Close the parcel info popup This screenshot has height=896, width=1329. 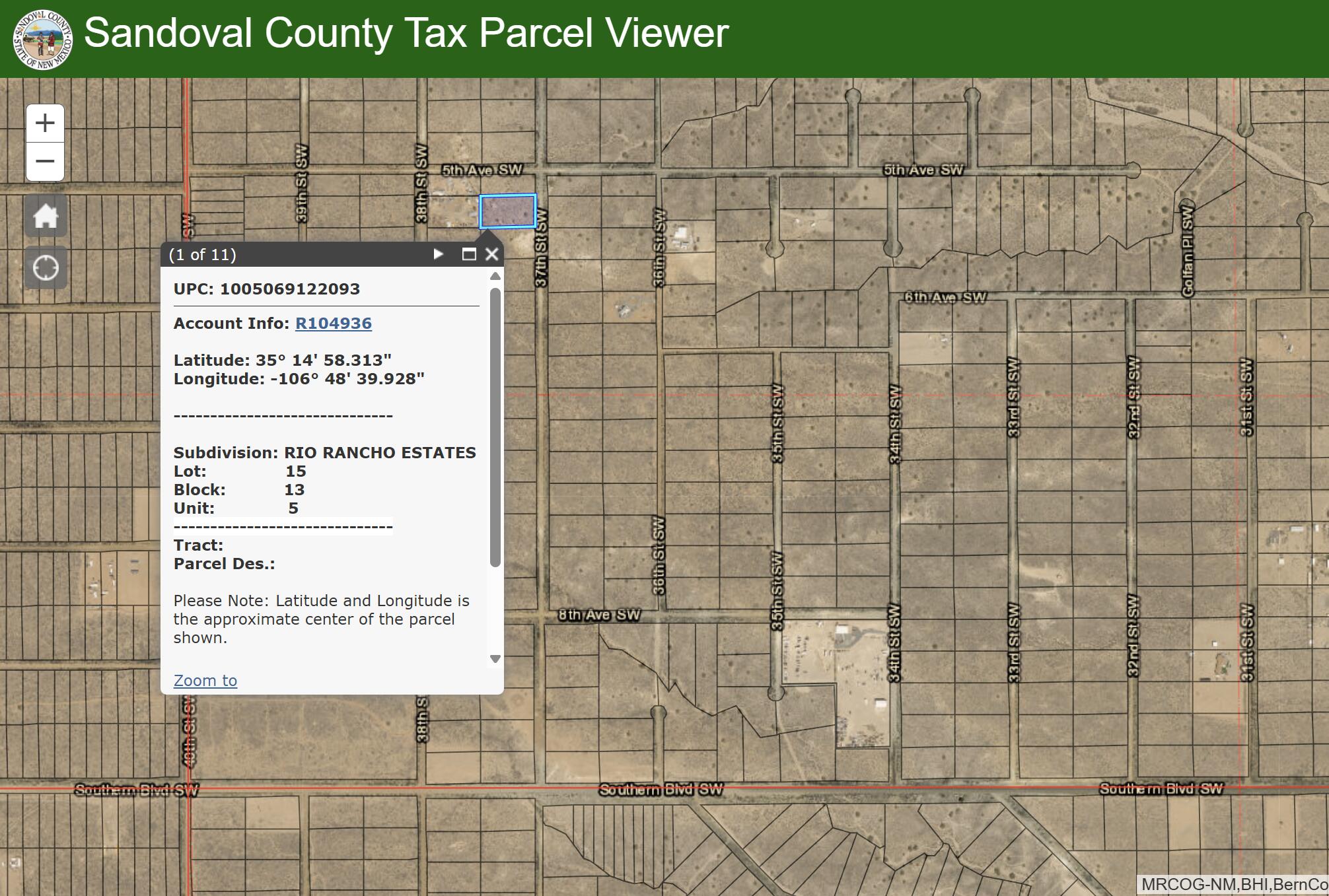492,254
